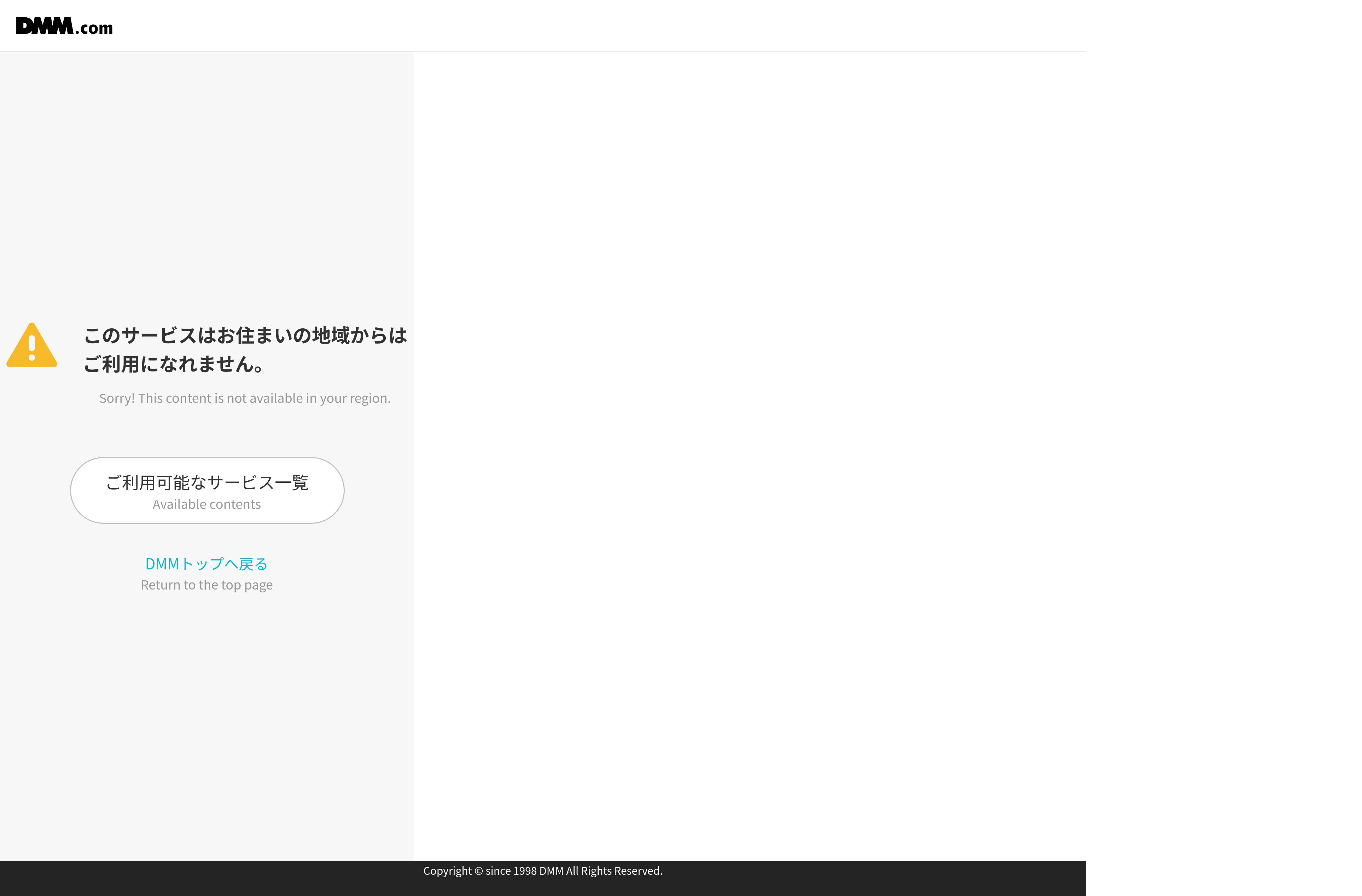Click the empty header area right of the logo
The width and height of the screenshot is (1362, 896).
[x=572, y=26]
